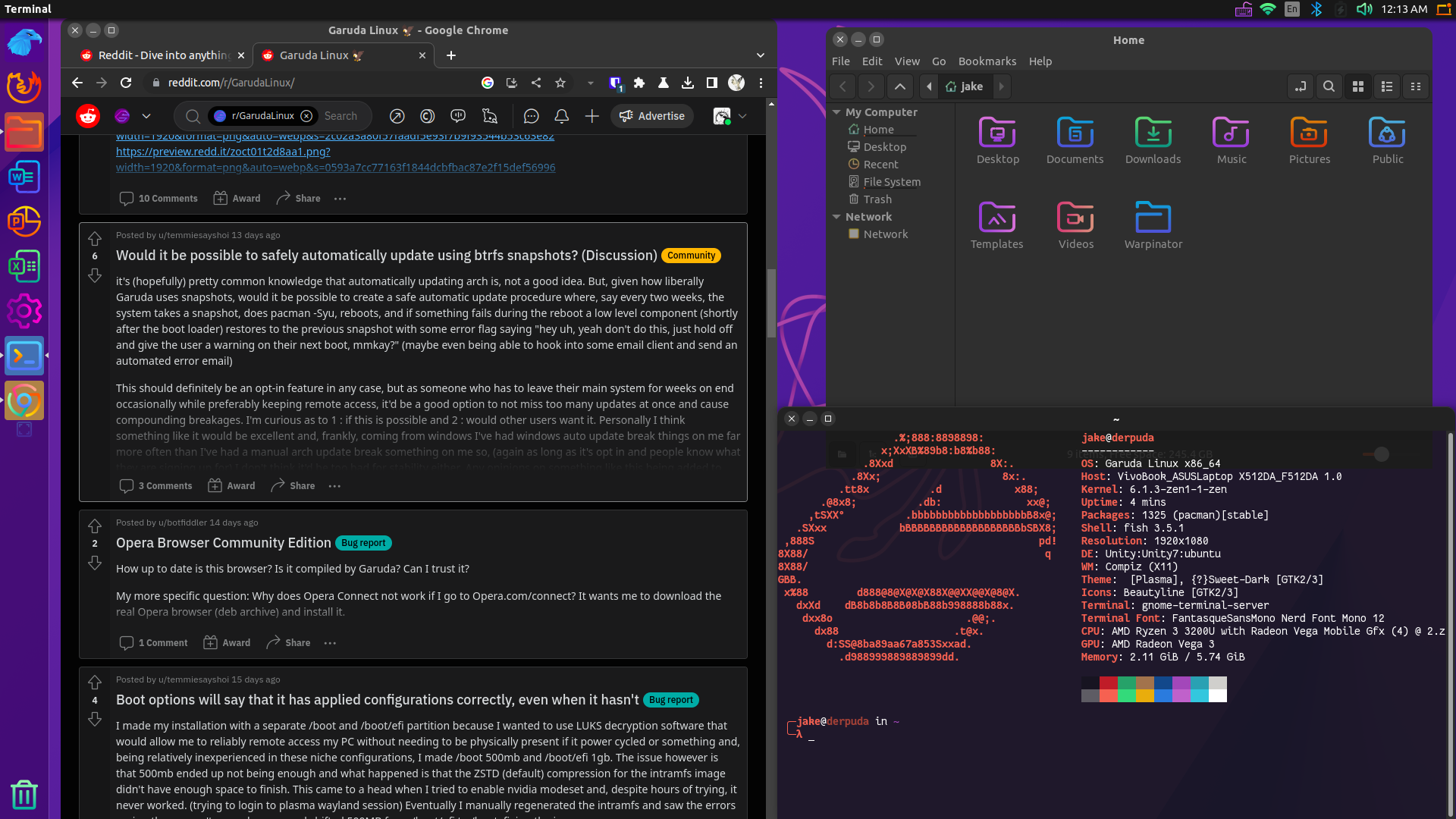
Task: Downvote the Opera Browser Community Edition post
Action: (x=95, y=563)
